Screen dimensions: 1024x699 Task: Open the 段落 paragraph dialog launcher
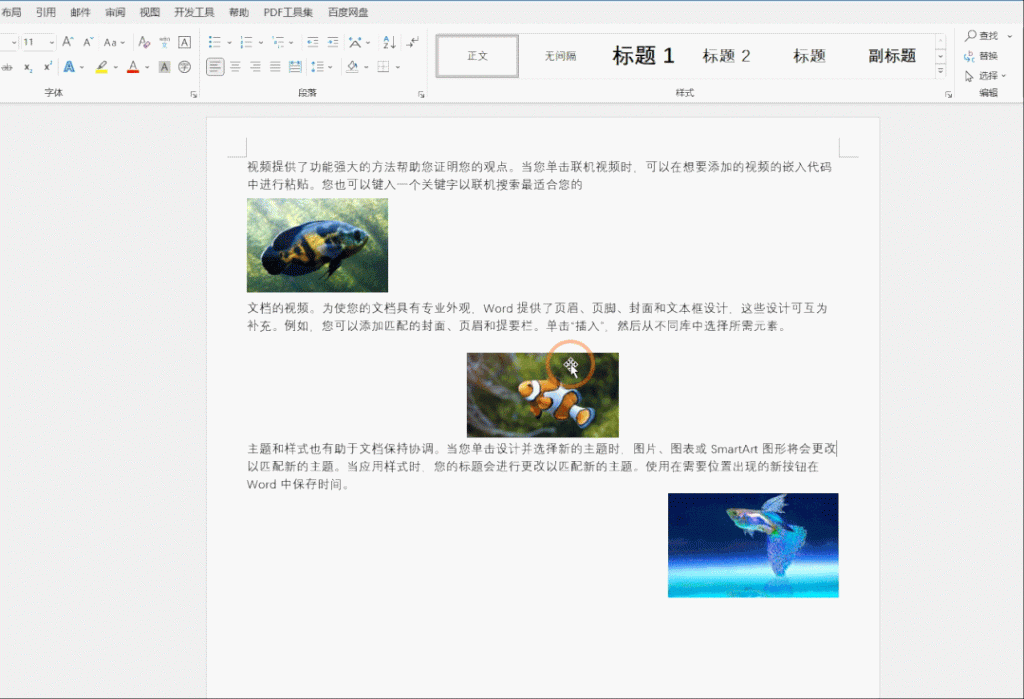[x=421, y=95]
